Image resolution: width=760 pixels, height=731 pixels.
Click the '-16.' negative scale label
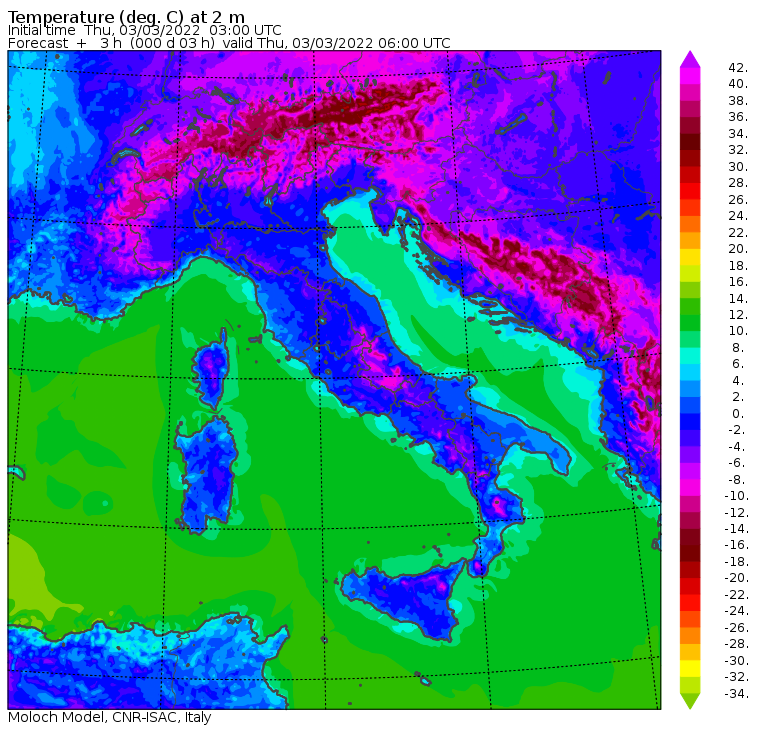click(x=736, y=545)
